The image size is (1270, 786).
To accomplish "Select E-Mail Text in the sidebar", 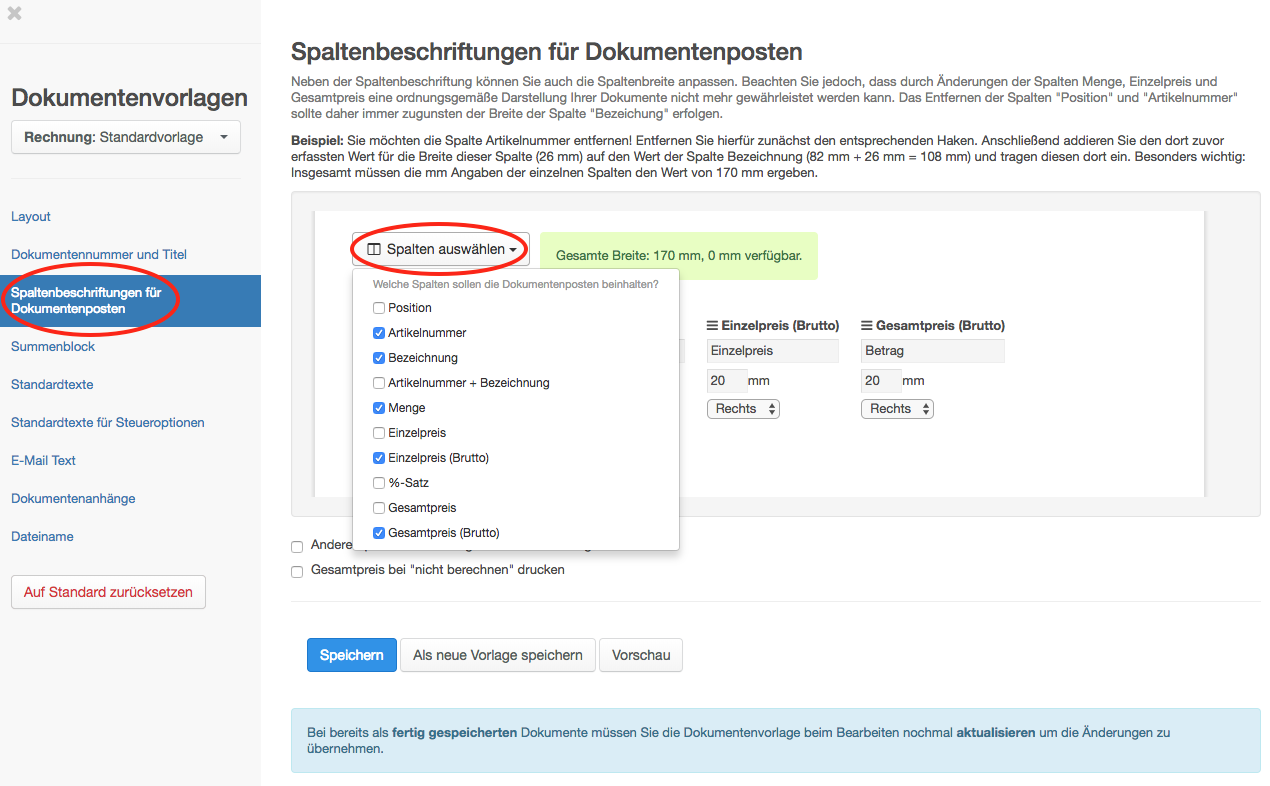I will click(x=44, y=461).
